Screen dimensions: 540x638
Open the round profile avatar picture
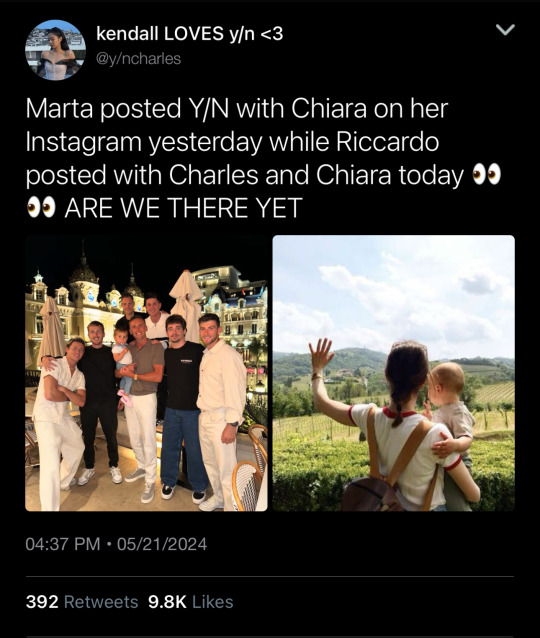(55, 50)
